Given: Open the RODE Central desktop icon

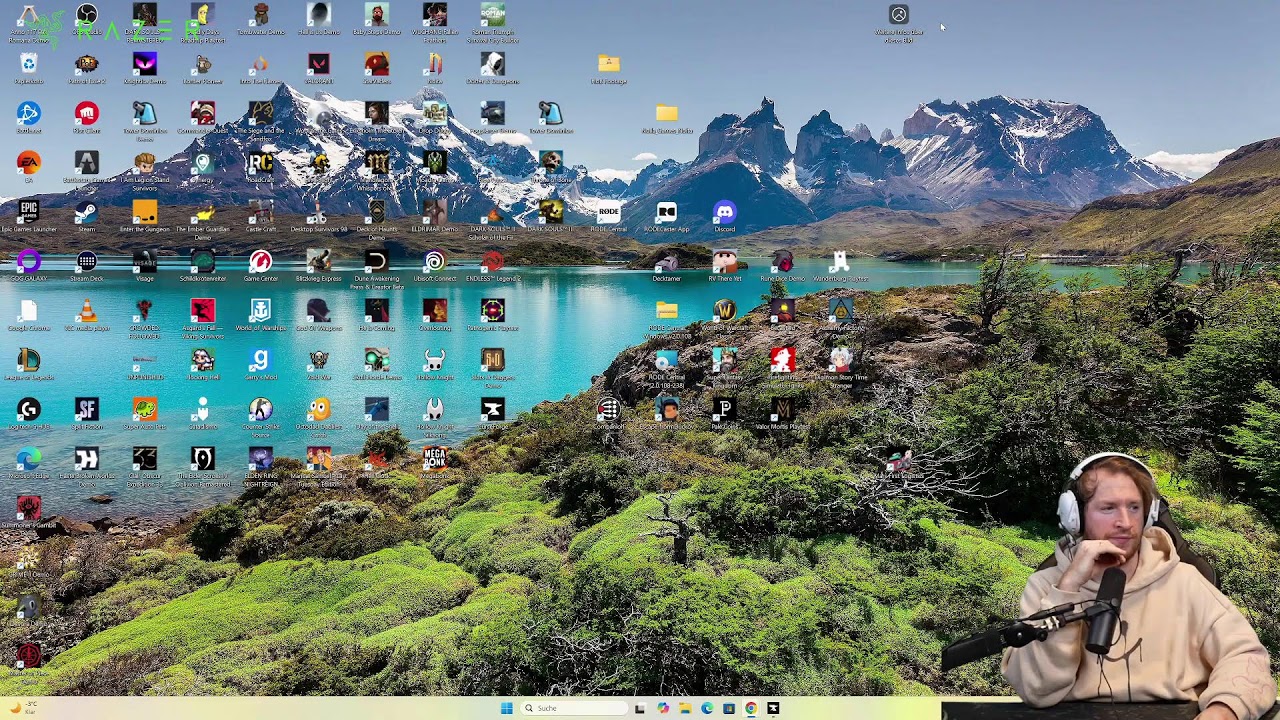Looking at the screenshot, I should pos(609,211).
